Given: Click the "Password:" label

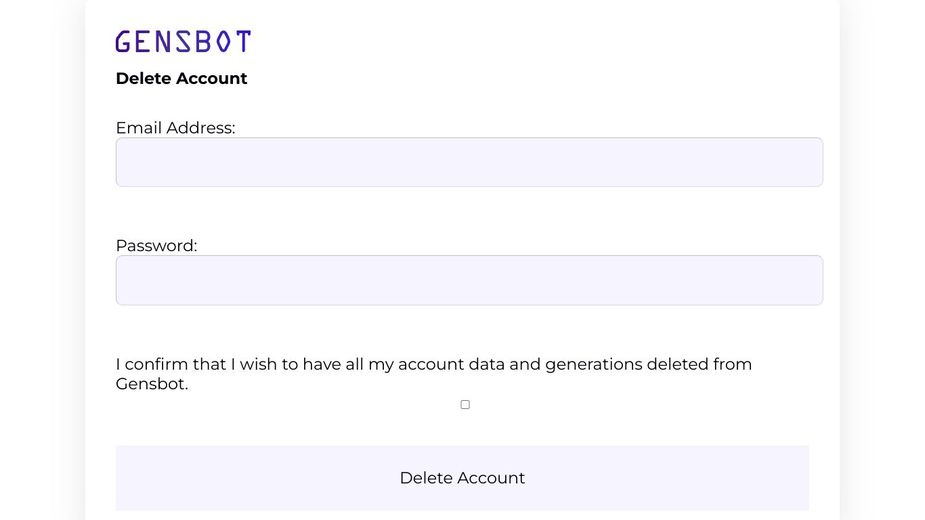Looking at the screenshot, I should [x=156, y=246].
